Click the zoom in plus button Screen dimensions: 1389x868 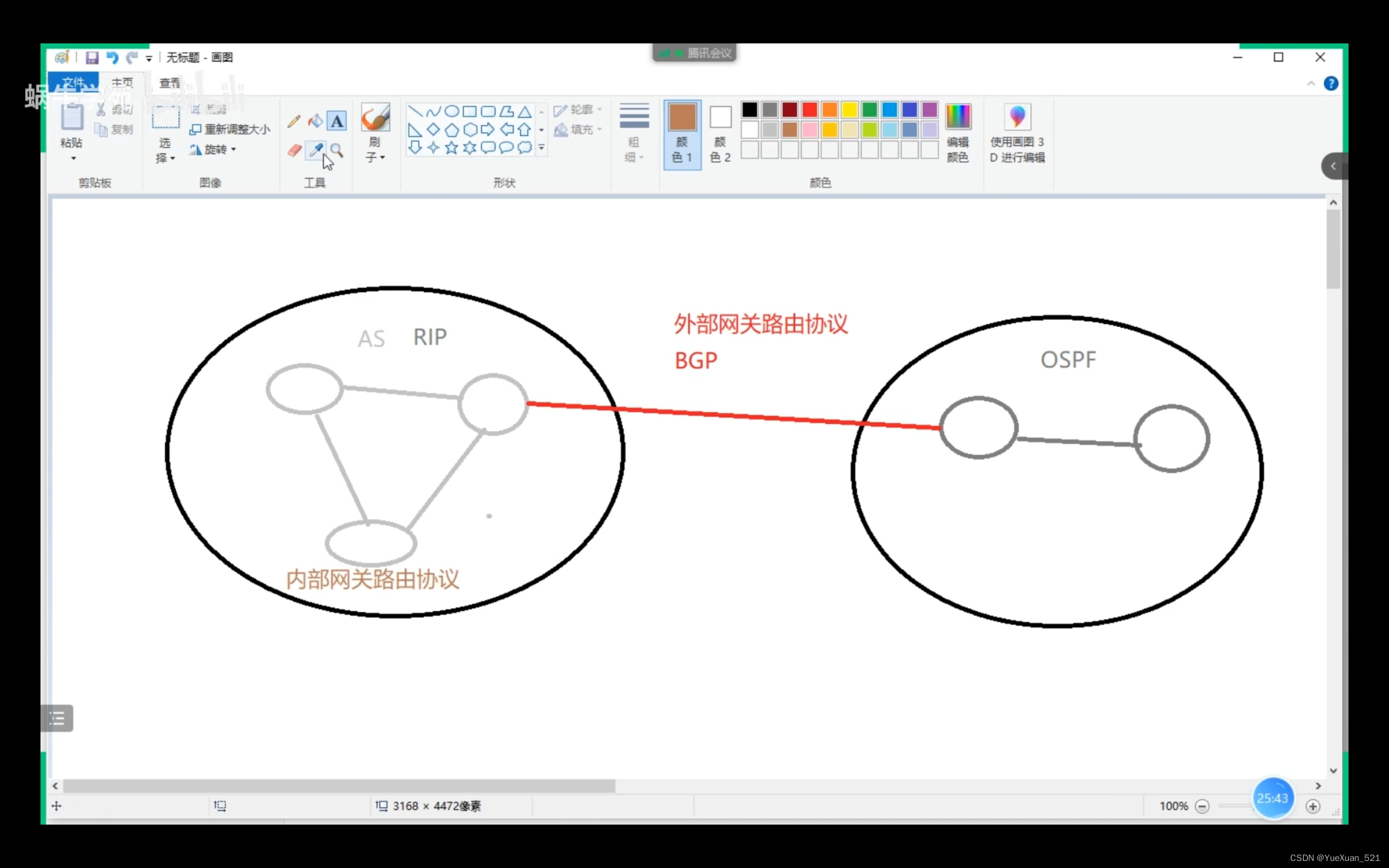(x=1312, y=807)
